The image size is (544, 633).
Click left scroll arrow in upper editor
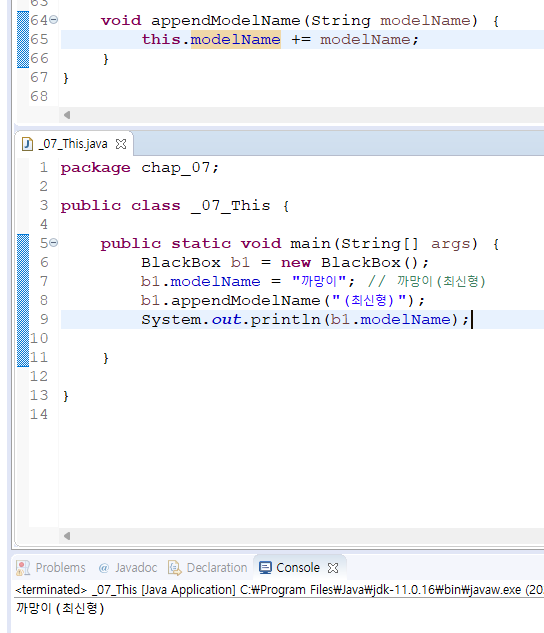(x=67, y=115)
